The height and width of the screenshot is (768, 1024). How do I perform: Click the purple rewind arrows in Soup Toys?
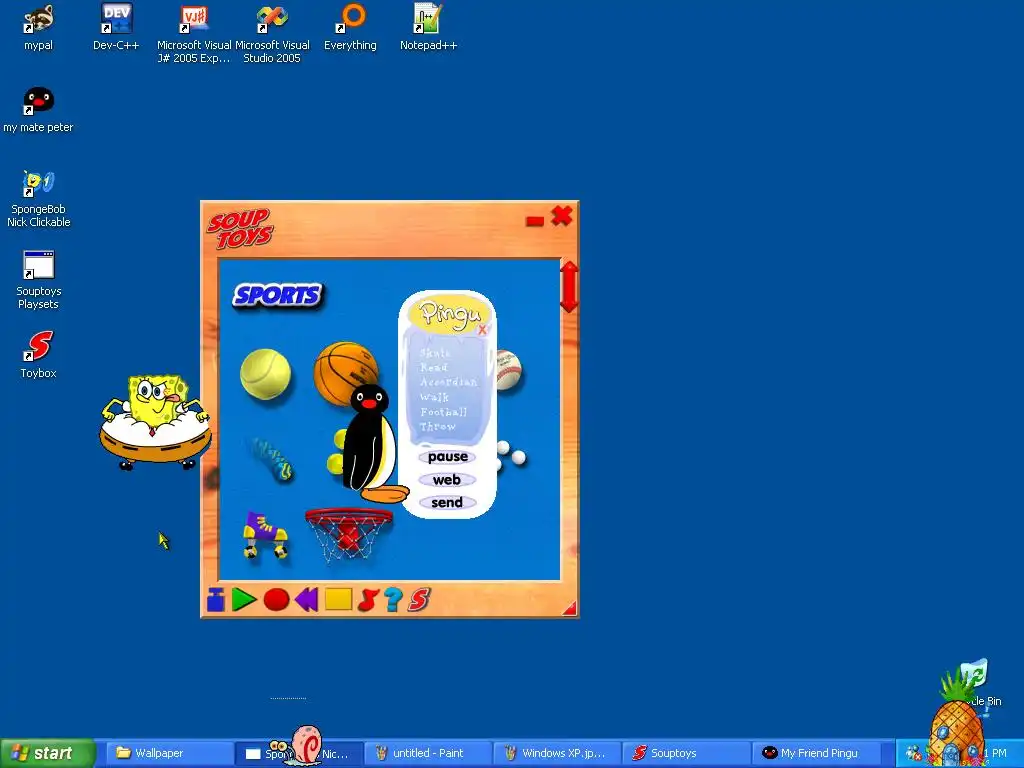click(x=306, y=600)
